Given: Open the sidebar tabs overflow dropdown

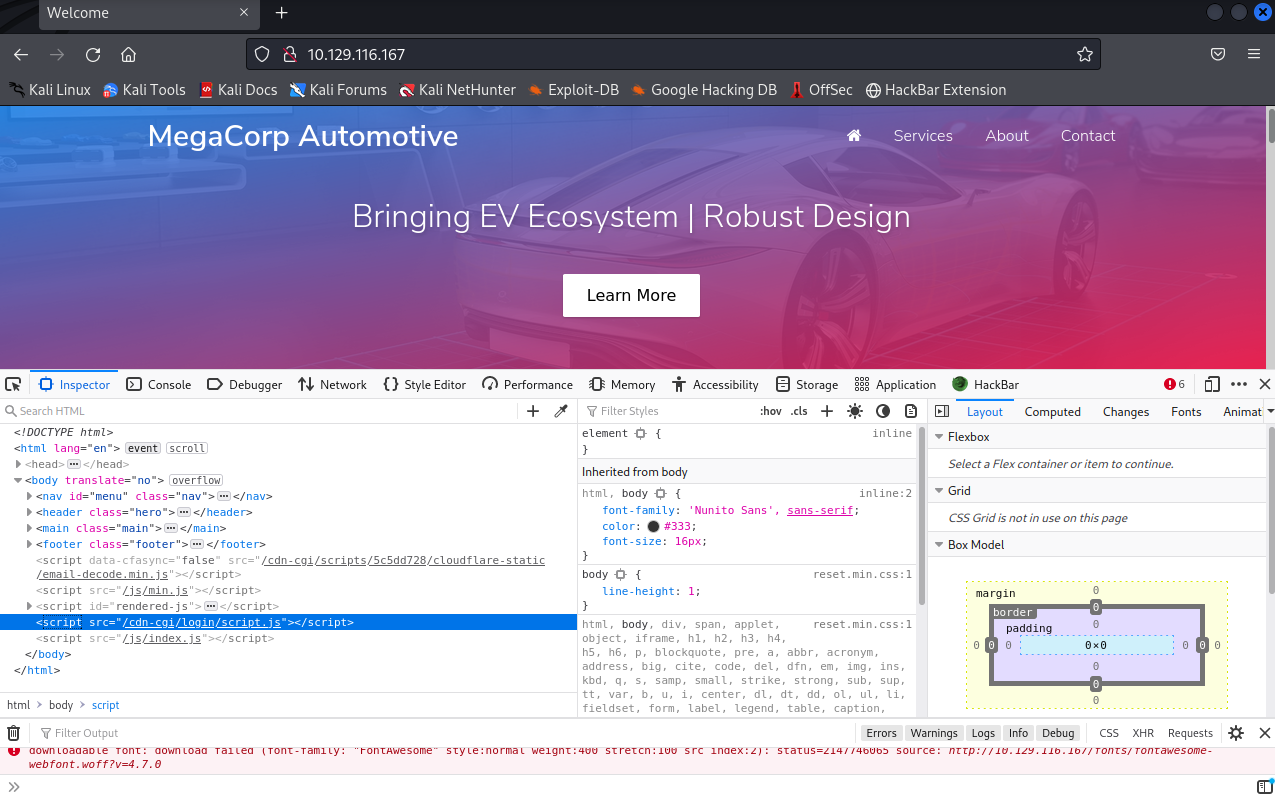Looking at the screenshot, I should click(1270, 411).
